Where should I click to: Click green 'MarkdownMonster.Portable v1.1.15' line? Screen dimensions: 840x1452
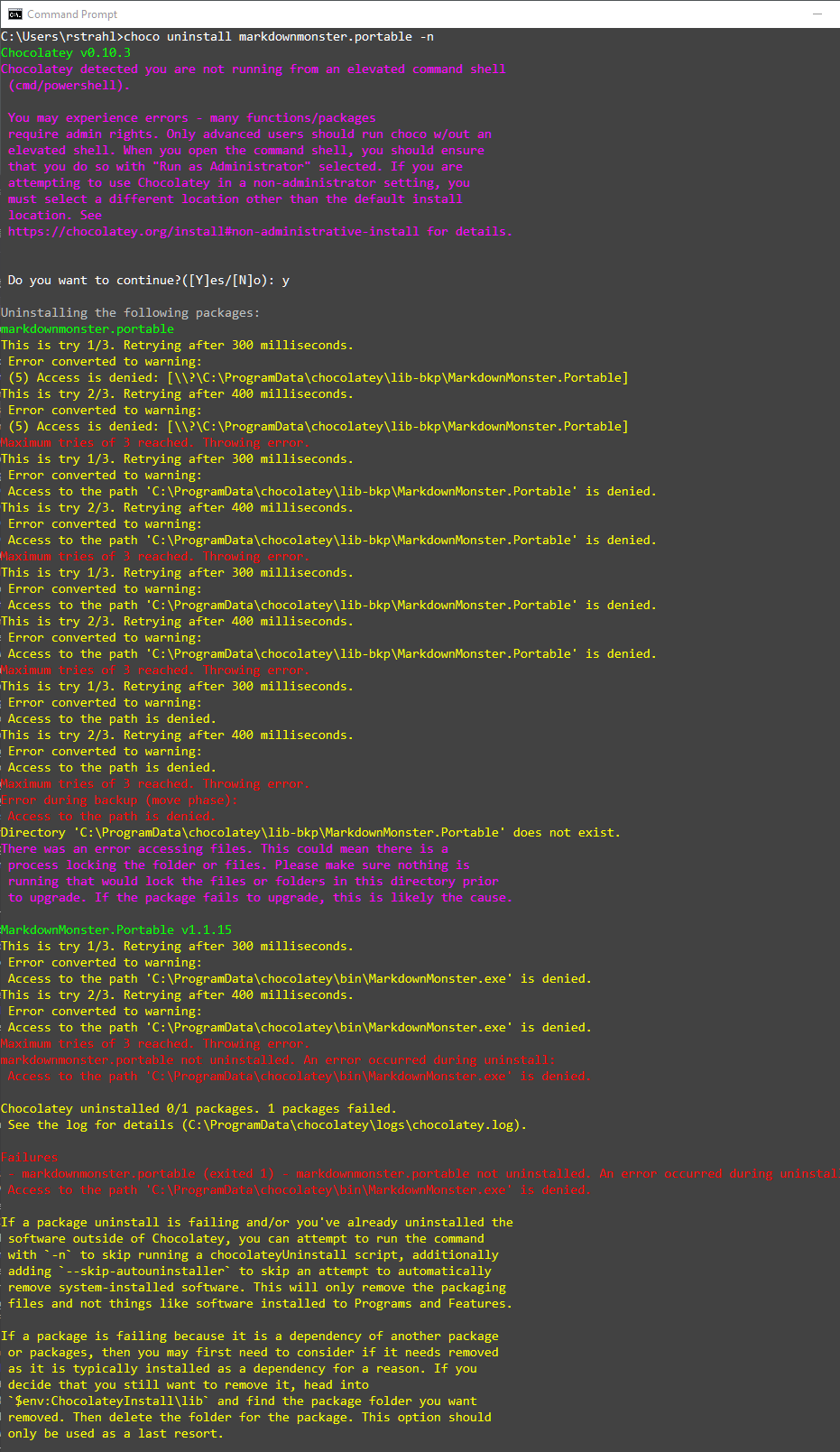tap(116, 930)
